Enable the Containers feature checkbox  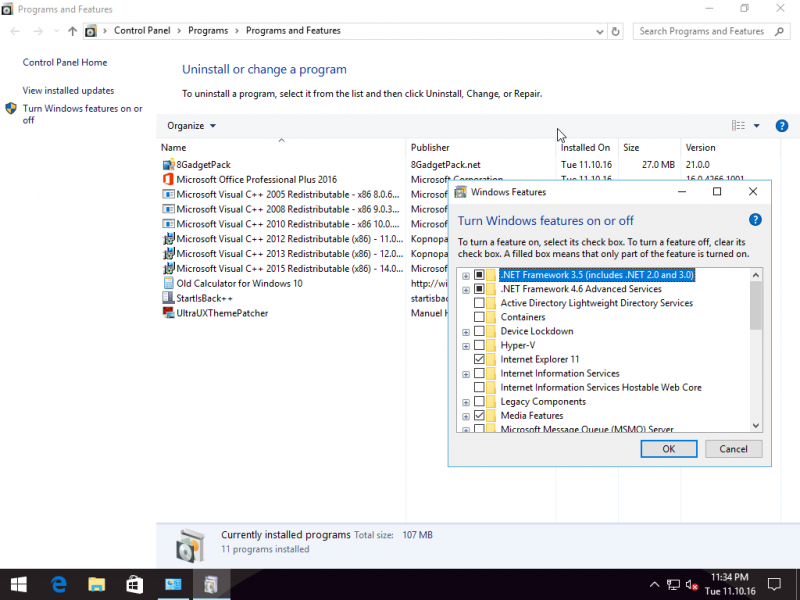[479, 317]
